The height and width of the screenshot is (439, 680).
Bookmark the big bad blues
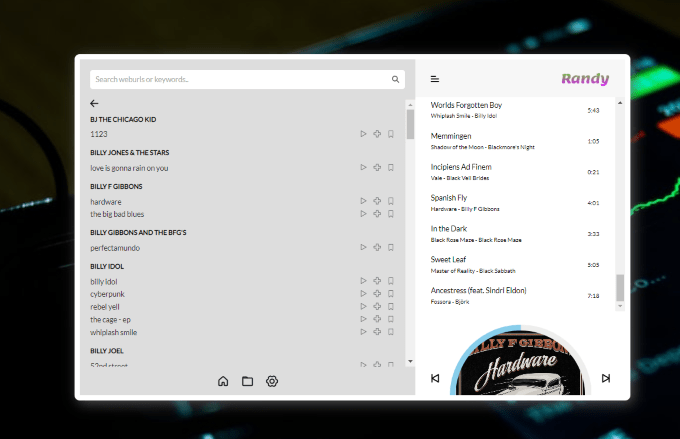point(391,213)
